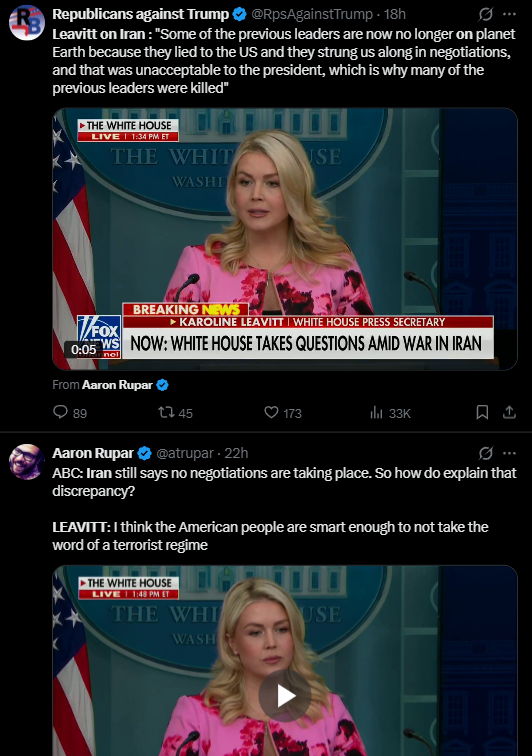
Task: Bookmark the Republicans against Trump post
Action: coord(482,412)
